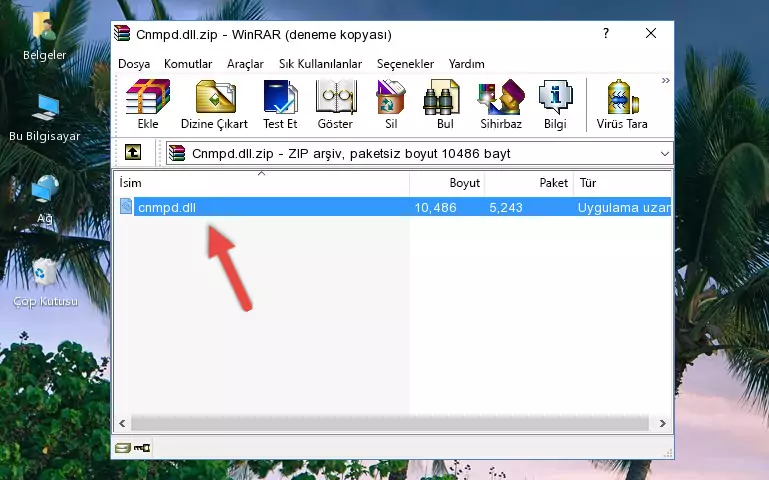This screenshot has height=480, width=769.
Task: Select the Çöp Kutusu recycle bin icon
Action: tap(45, 282)
